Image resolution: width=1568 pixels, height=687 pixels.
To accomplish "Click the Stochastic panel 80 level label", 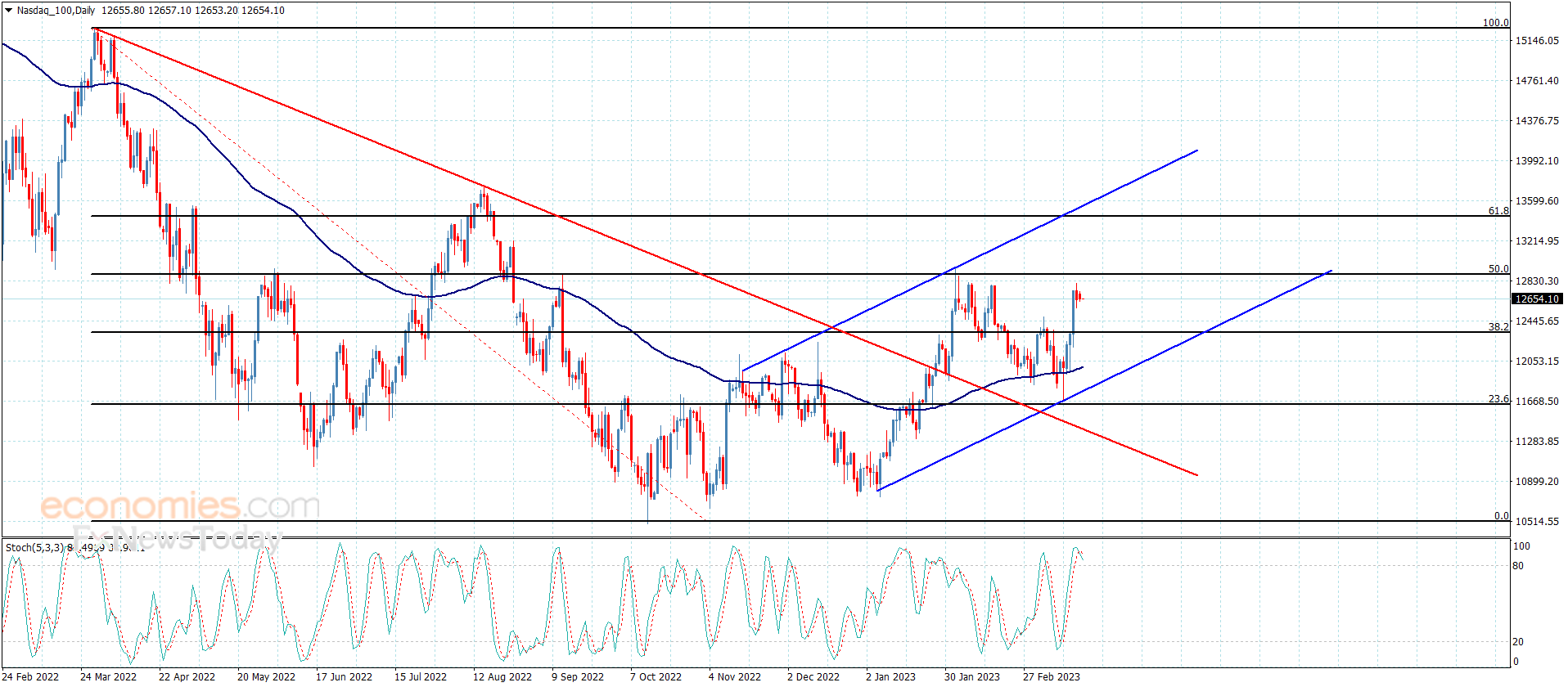I will pos(1519,566).
